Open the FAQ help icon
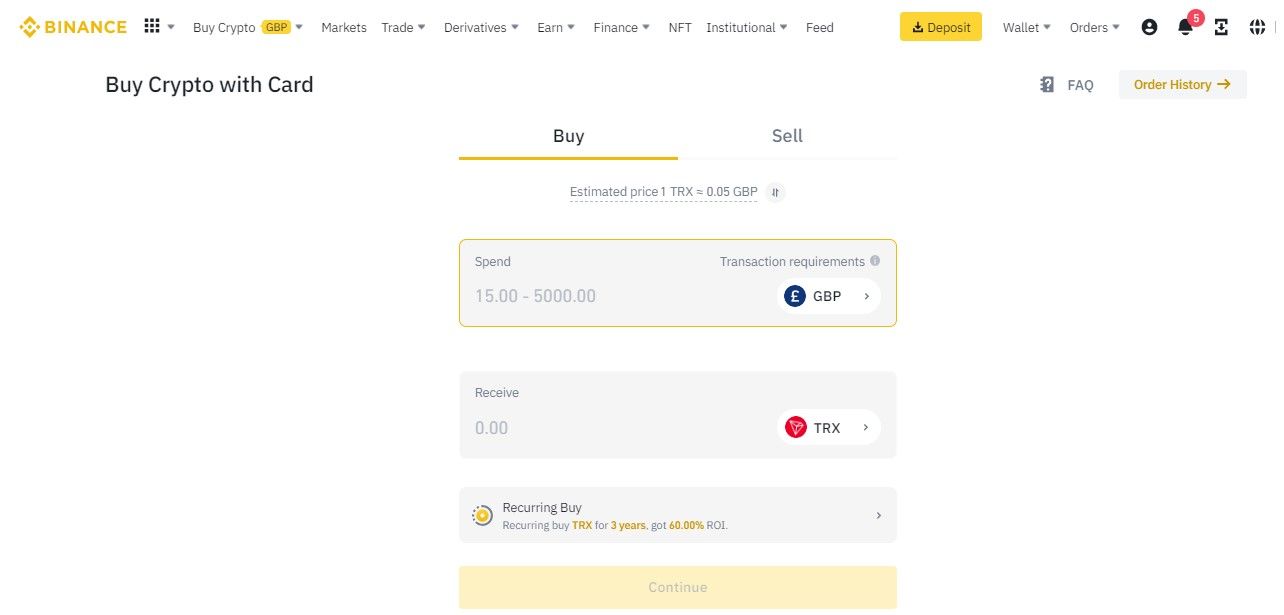This screenshot has height=615, width=1284. pos(1047,85)
